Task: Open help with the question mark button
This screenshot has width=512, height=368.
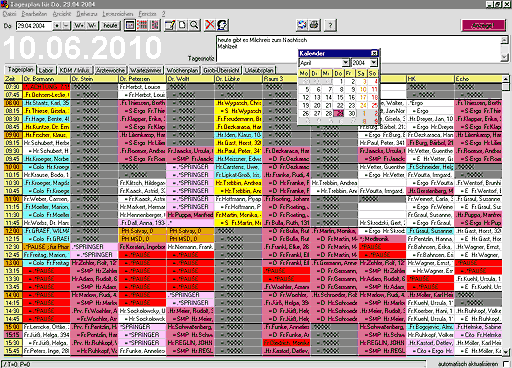Action: coord(330,25)
